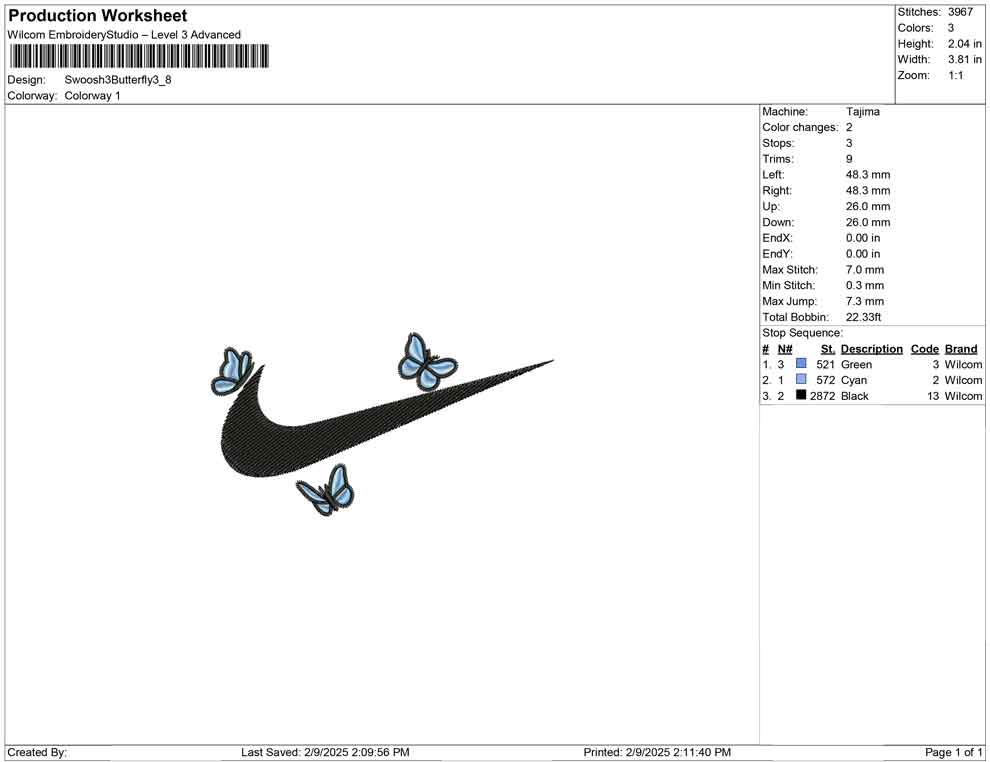Click the barcode under the worksheet title

tap(139, 56)
